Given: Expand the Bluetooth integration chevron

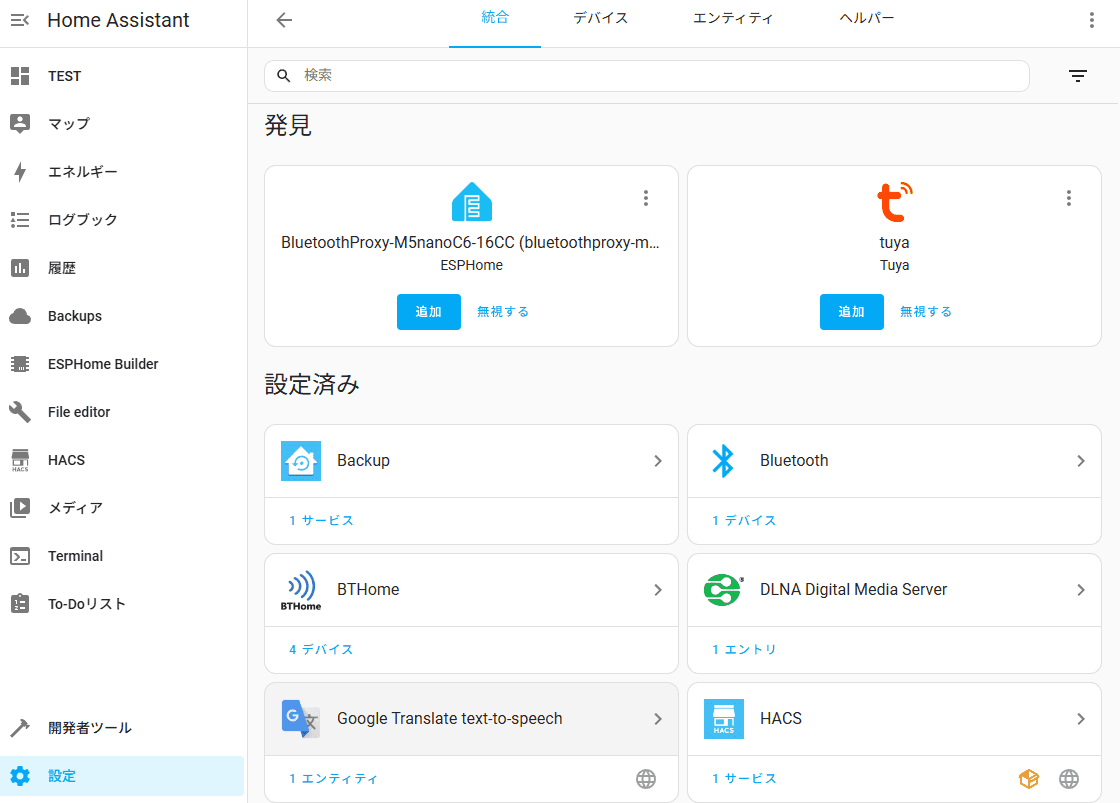Looking at the screenshot, I should [1081, 461].
